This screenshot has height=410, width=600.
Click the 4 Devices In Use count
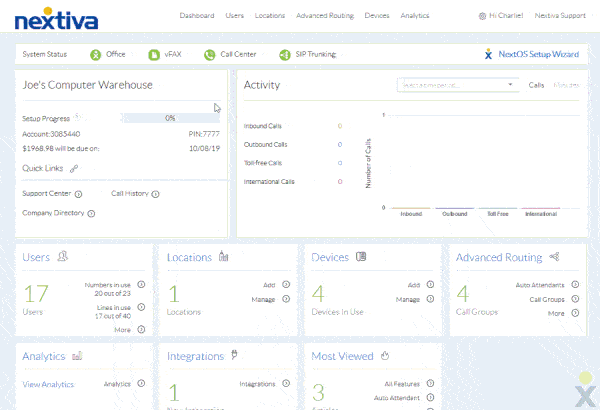coord(318,294)
